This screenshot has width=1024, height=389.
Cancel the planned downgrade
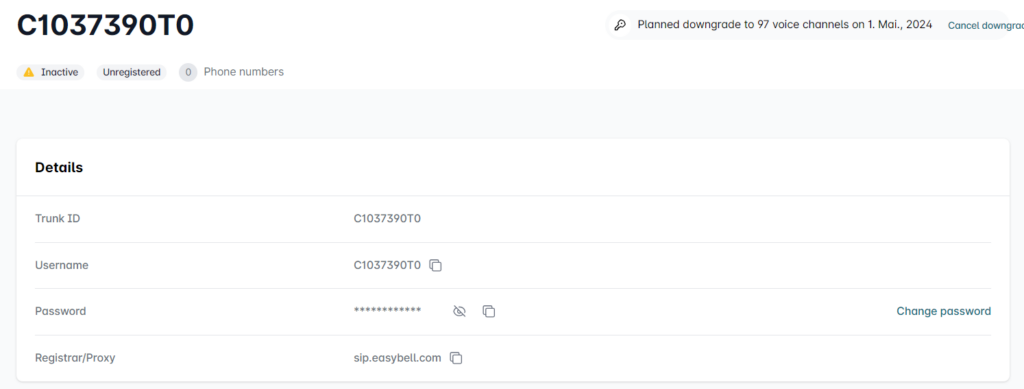pos(985,25)
